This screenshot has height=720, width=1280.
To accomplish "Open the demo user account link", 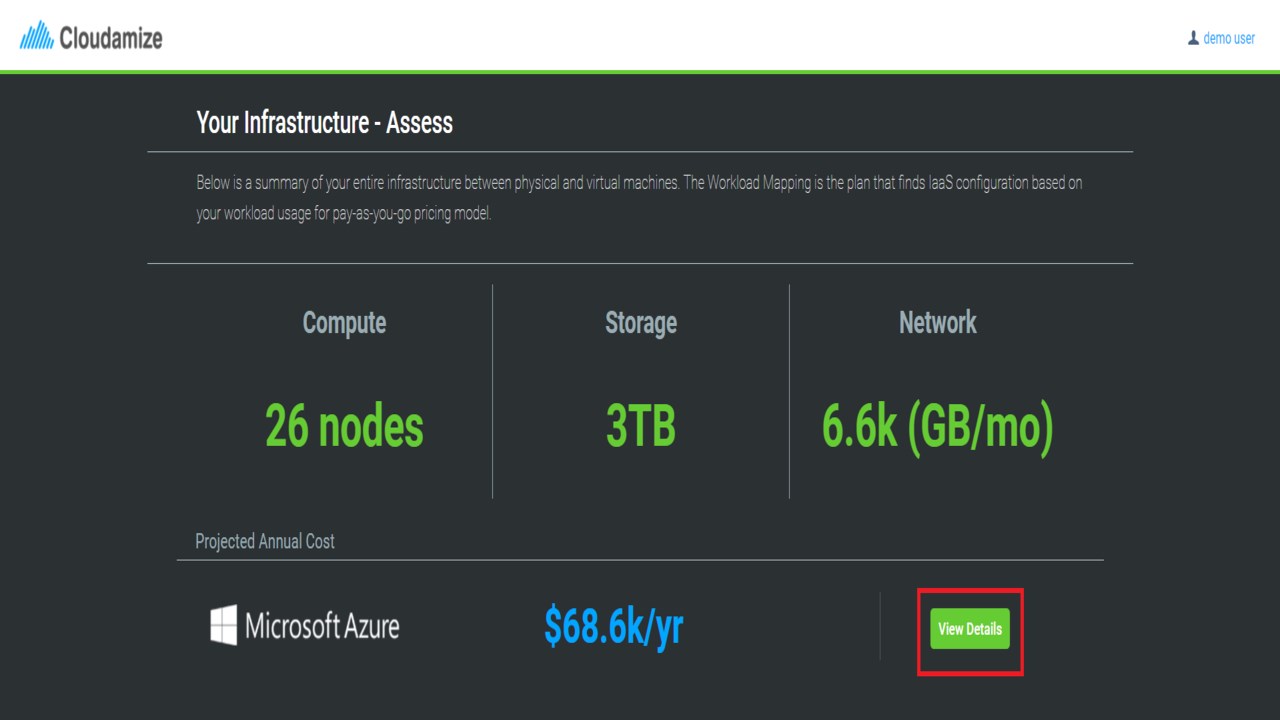I will 1229,38.
